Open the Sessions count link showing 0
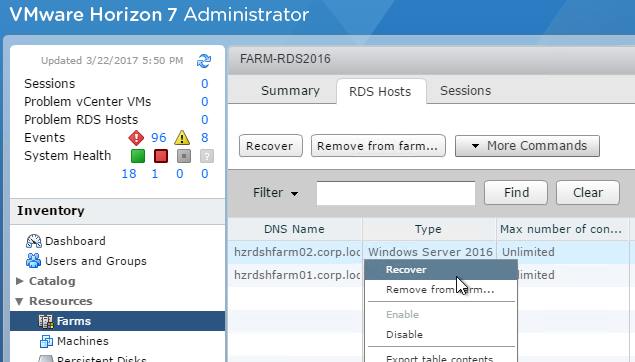Viewport: 635px width, 362px height. click(205, 83)
